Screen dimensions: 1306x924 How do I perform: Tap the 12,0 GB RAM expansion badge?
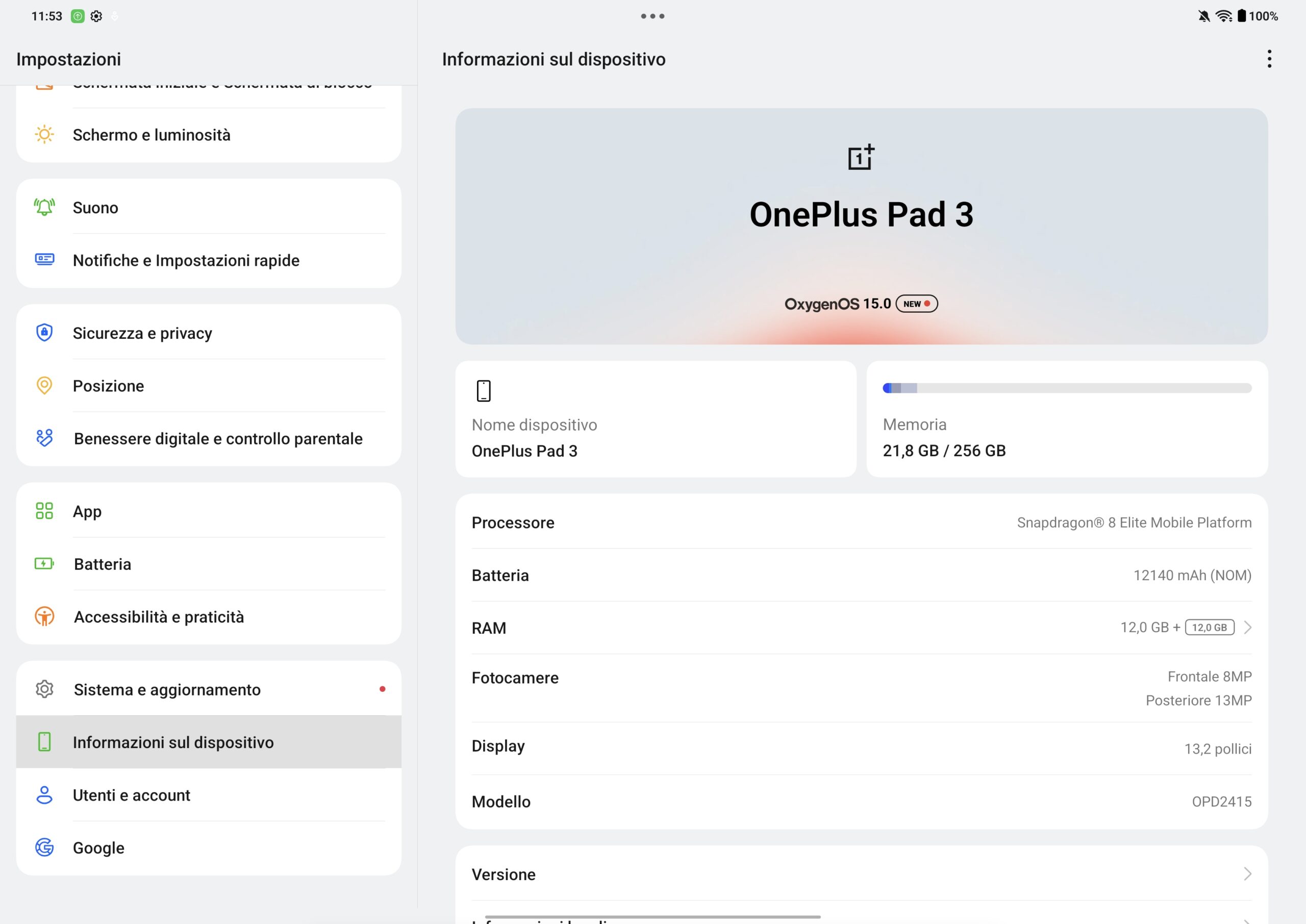[x=1210, y=627]
